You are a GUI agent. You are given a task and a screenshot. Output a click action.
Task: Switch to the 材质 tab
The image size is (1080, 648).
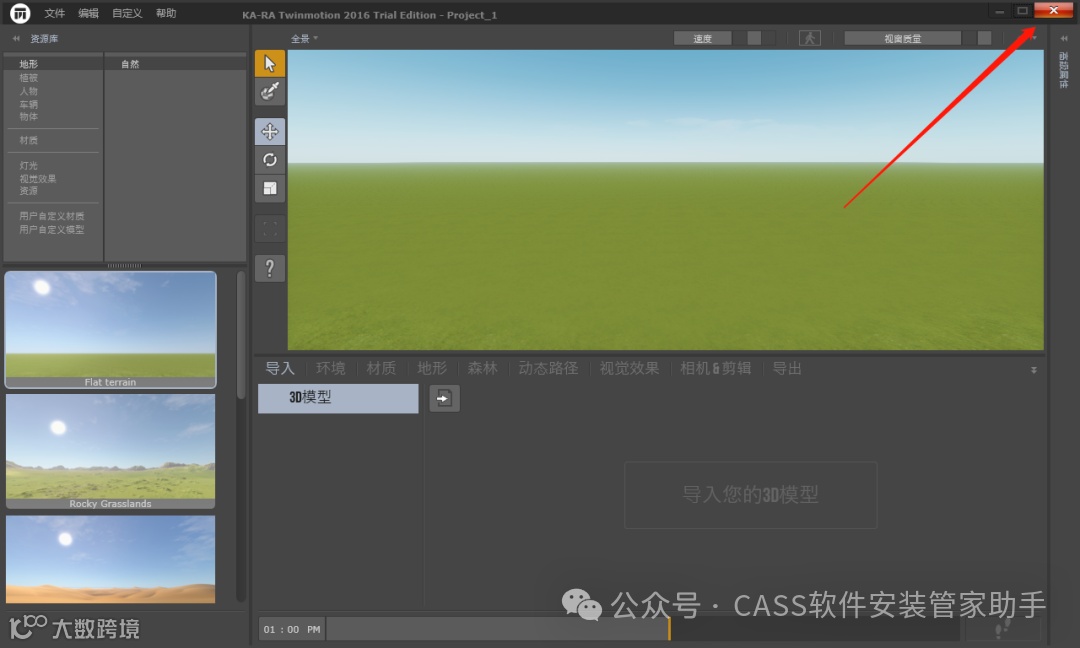click(x=381, y=368)
